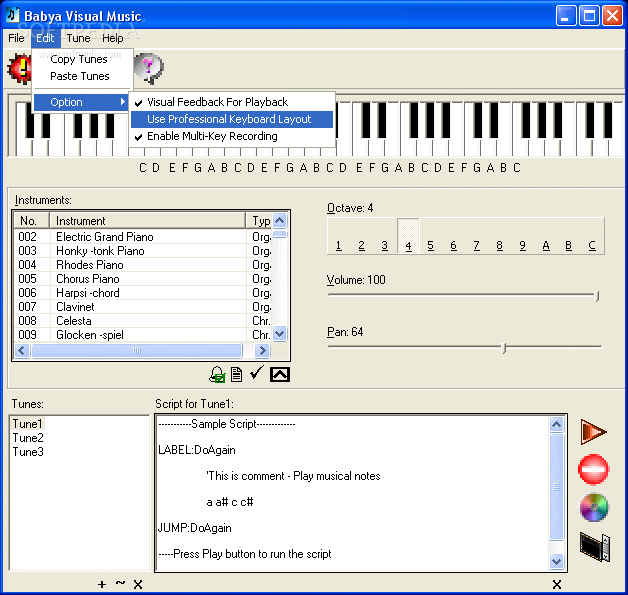Screen dimensions: 628x595
Task: Click script box scroll up arrow
Action: pos(557,424)
